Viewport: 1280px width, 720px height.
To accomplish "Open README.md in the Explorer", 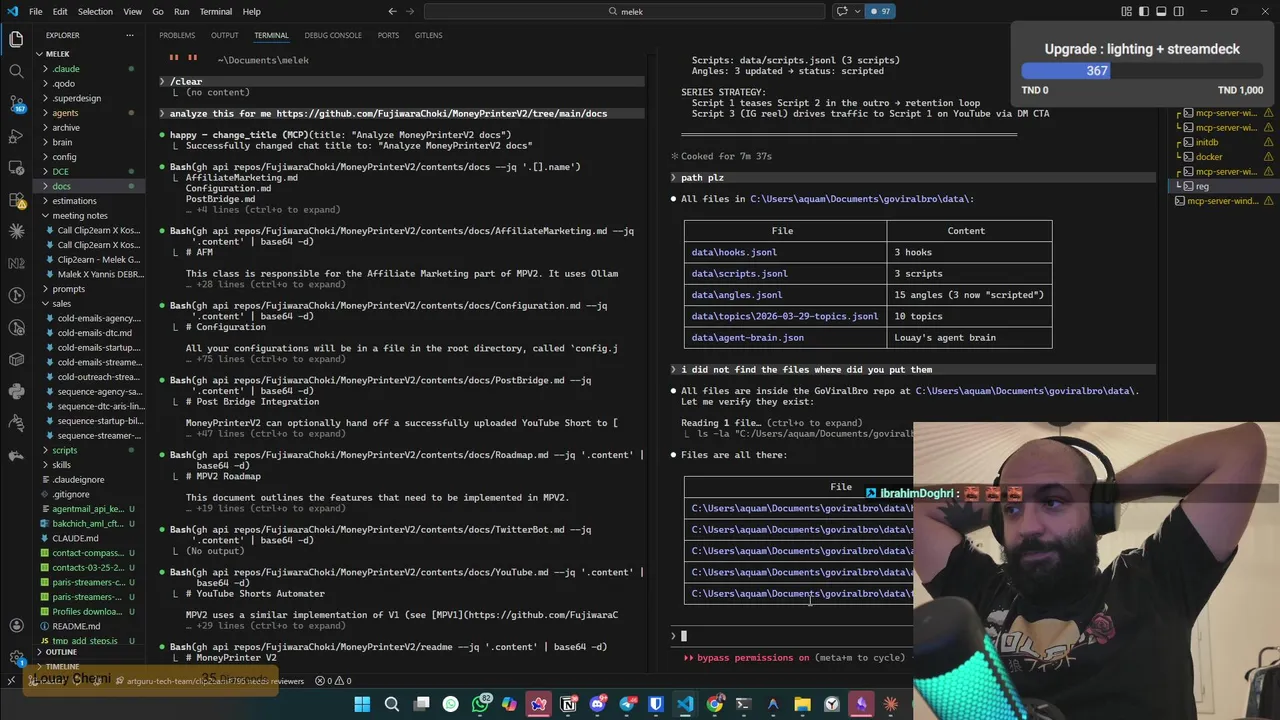I will (75, 626).
